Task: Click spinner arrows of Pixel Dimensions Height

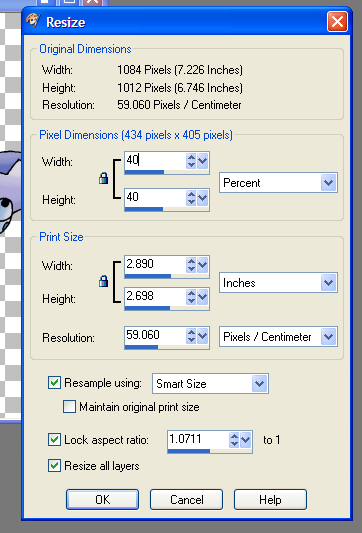Action: (x=191, y=198)
